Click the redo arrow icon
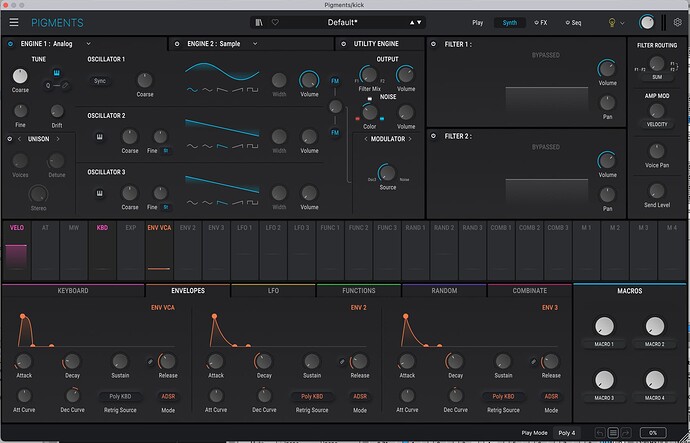This screenshot has width=690, height=443. 626,433
